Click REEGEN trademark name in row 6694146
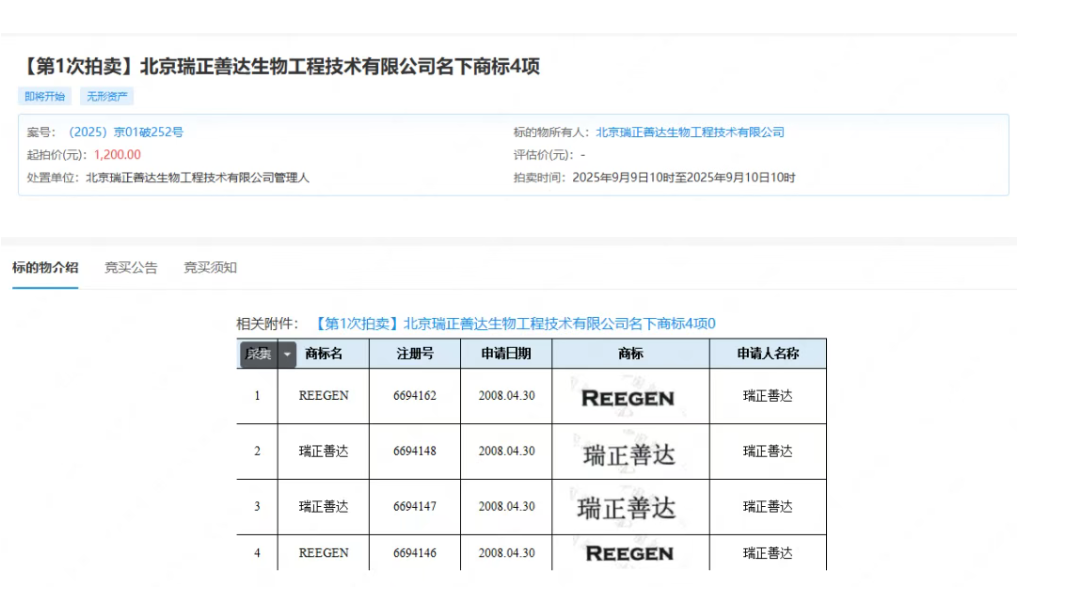The image size is (1065, 600). 323,553
